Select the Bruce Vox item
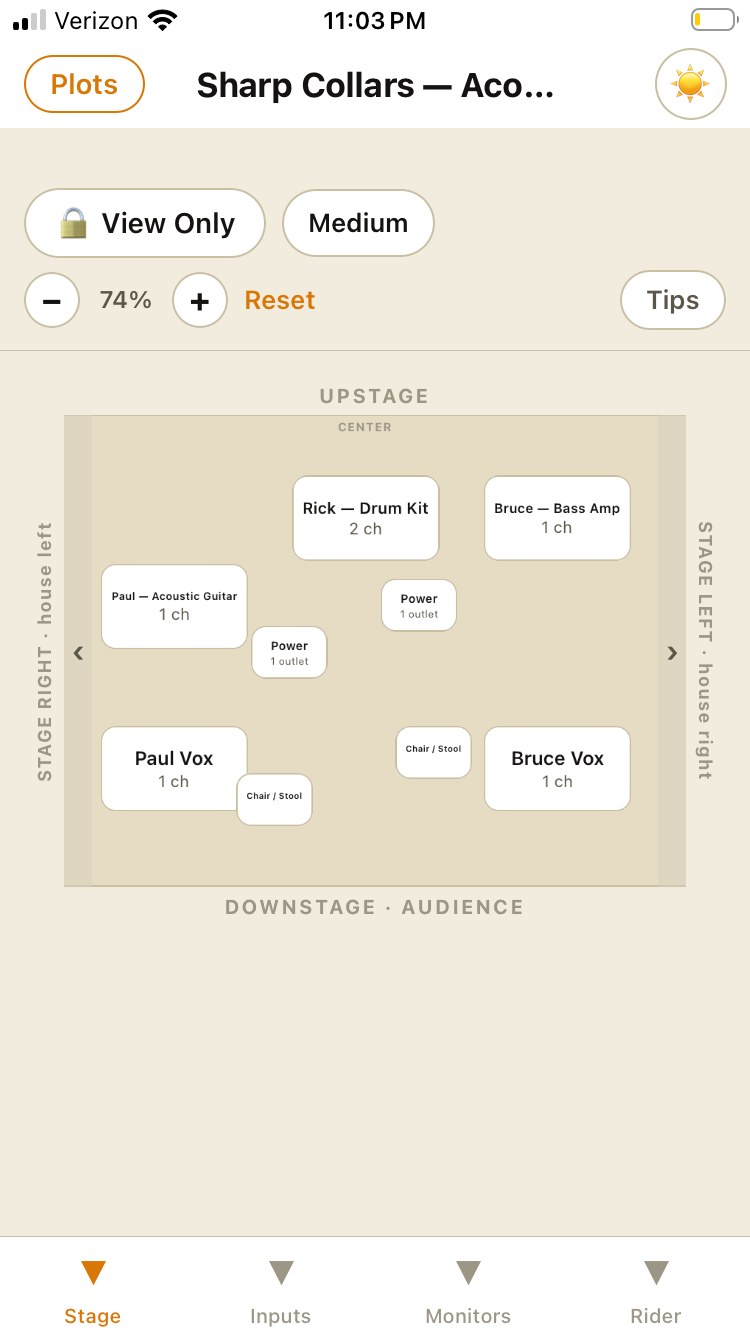The height and width of the screenshot is (1334, 750). point(557,768)
